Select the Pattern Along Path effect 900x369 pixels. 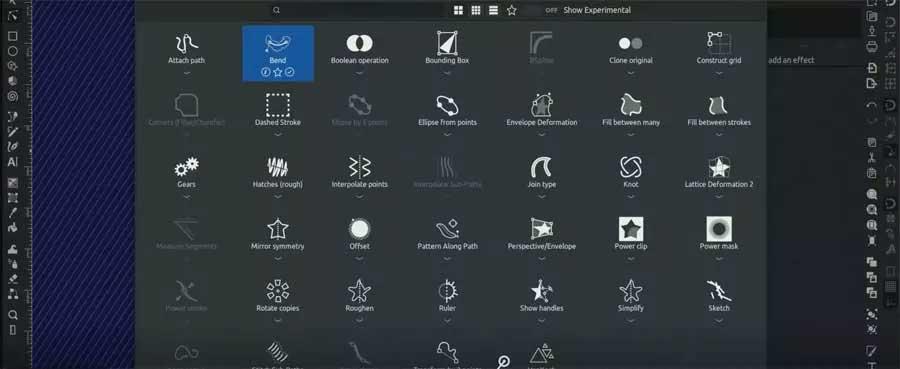click(447, 235)
